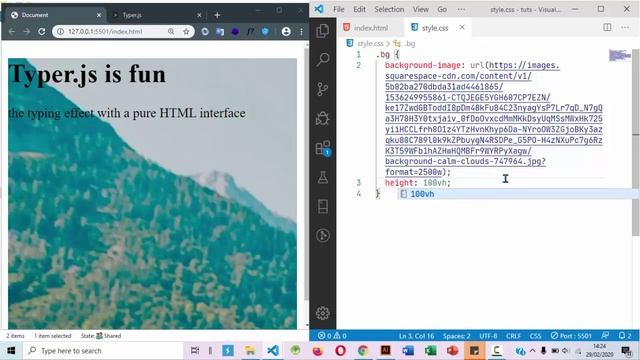Open Firefox from the taskbar
The width and height of the screenshot is (640, 360).
pyautogui.click(x=318, y=351)
